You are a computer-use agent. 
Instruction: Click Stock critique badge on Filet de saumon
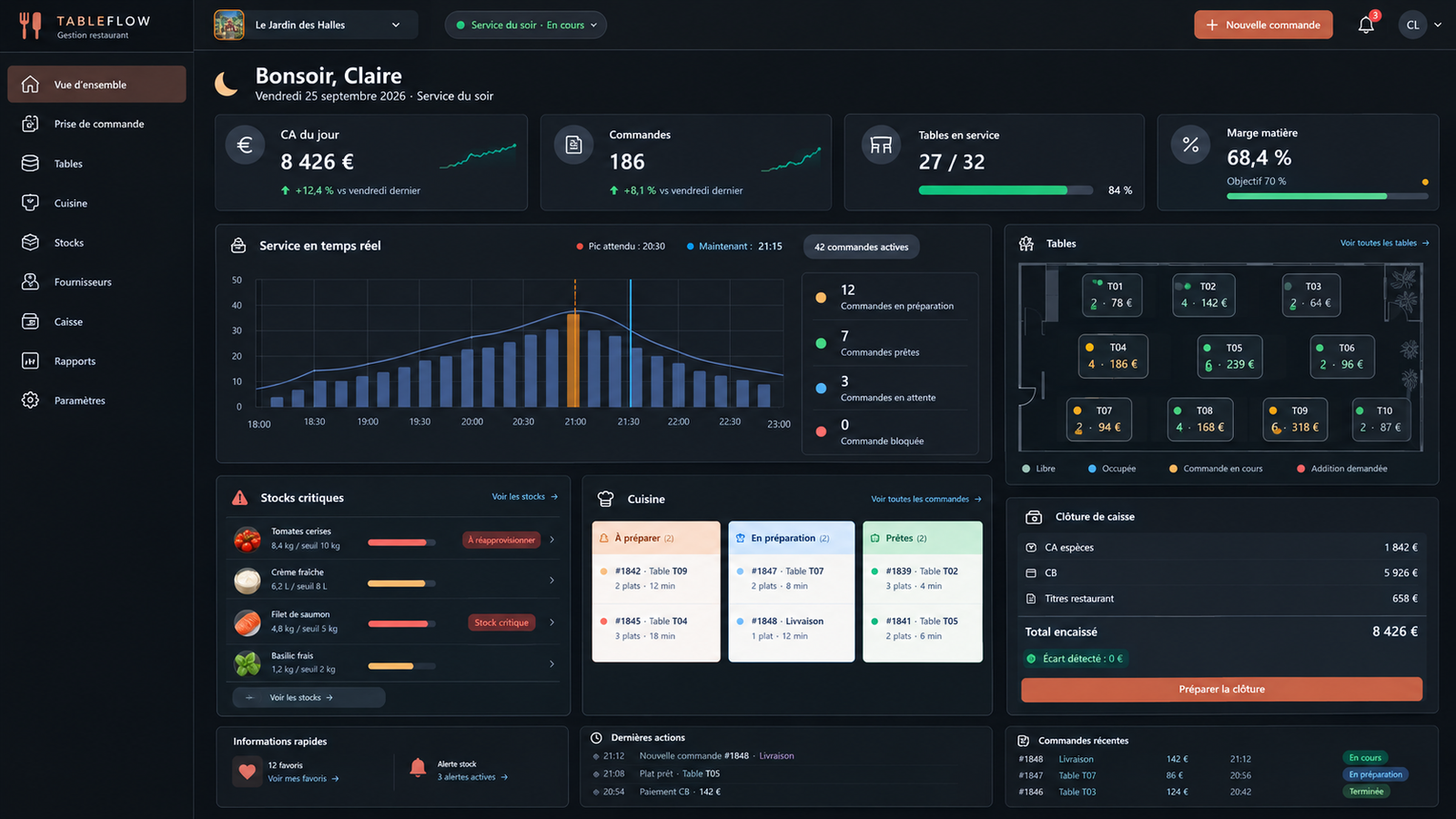[x=501, y=622]
